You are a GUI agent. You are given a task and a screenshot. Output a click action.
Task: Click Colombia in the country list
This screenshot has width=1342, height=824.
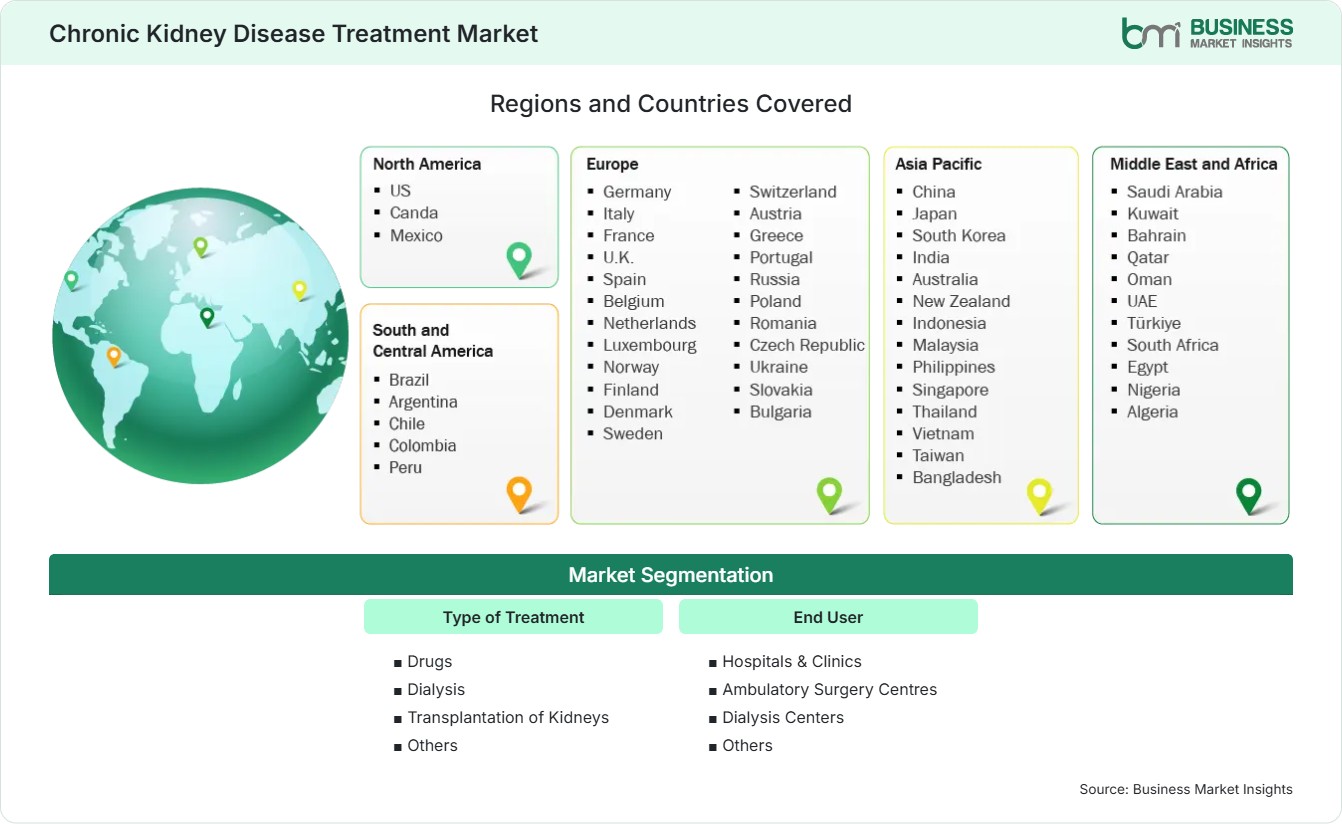click(422, 446)
